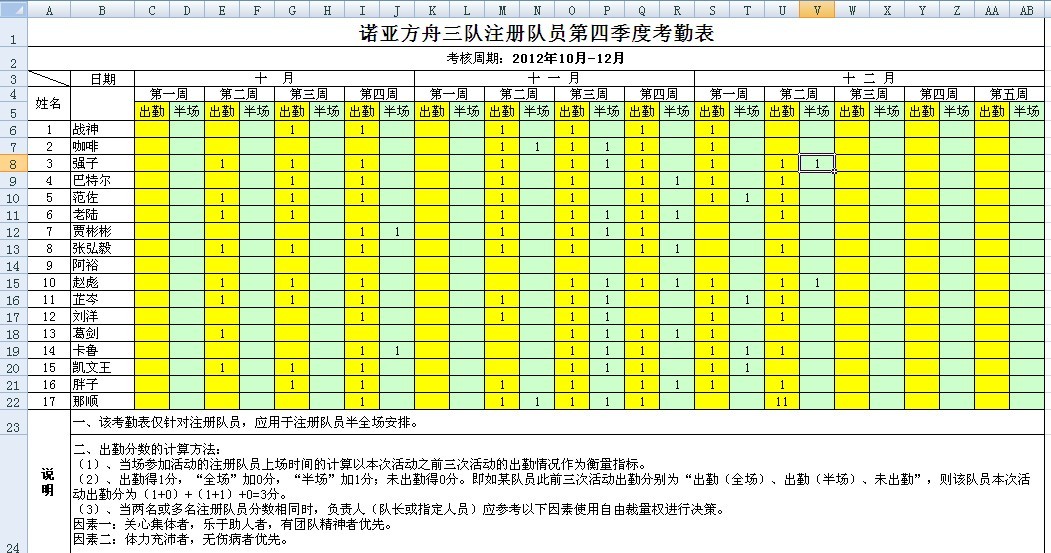Screen dimensions: 1051x553
Task: Click the name cell 咖啡
Action: (103, 146)
